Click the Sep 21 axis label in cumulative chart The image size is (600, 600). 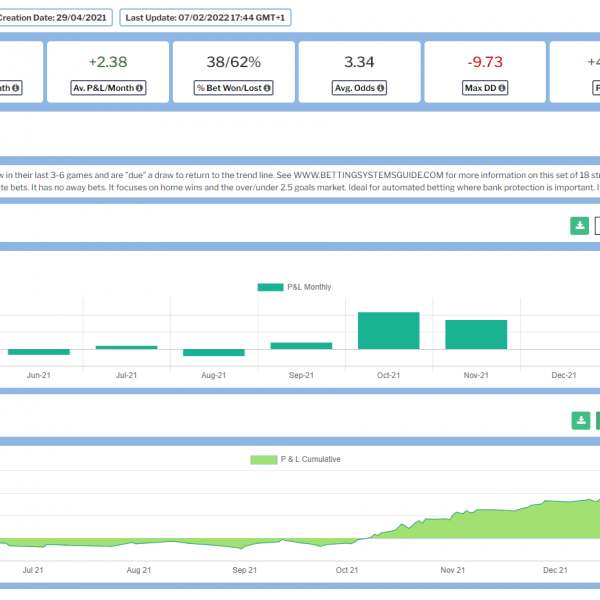click(245, 570)
